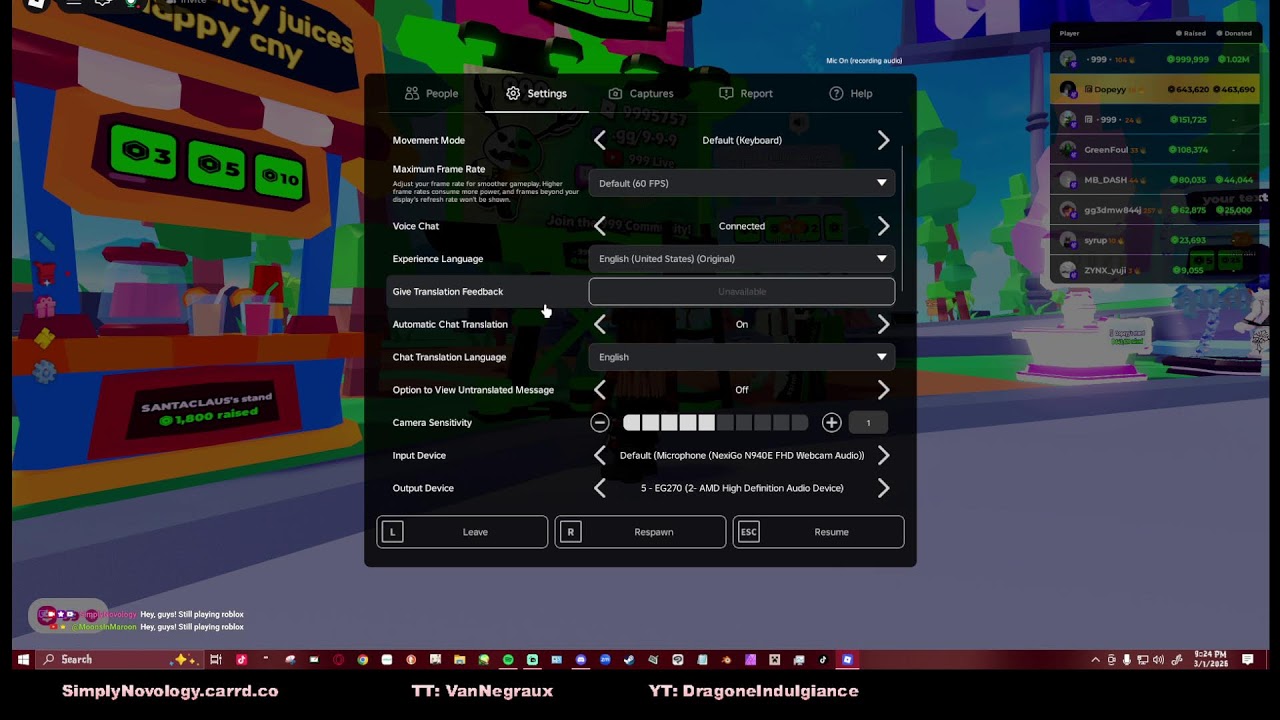The width and height of the screenshot is (1280, 720).
Task: Edit the Camera Sensitivity value field
Action: (868, 423)
